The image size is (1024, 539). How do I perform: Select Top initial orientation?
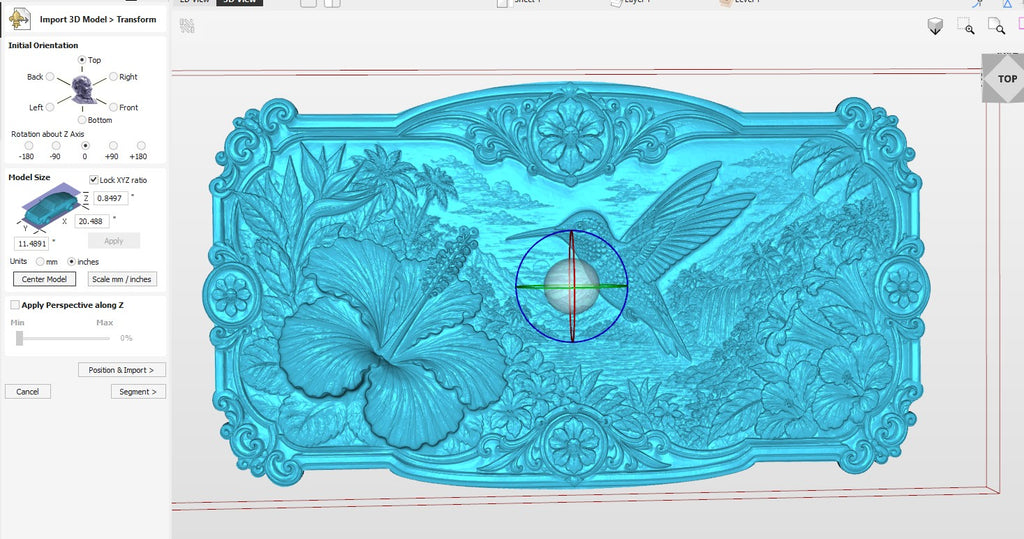pos(82,59)
